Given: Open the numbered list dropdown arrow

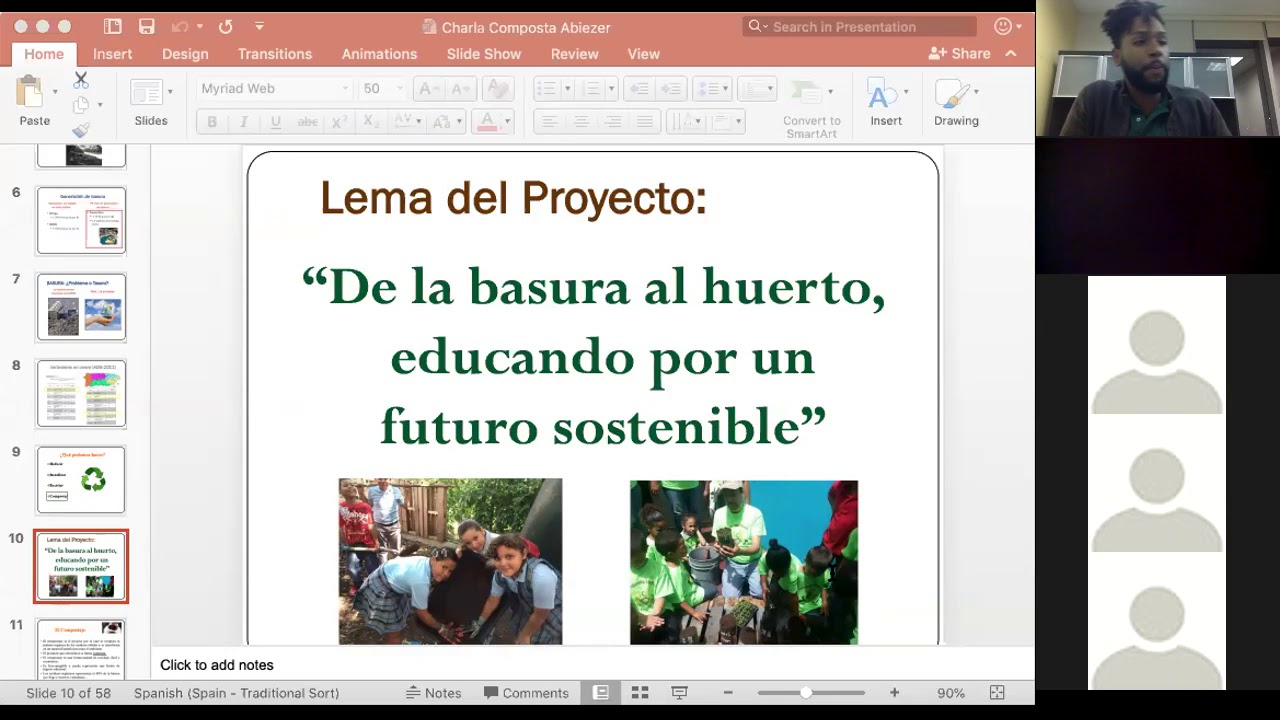Looking at the screenshot, I should [x=611, y=89].
